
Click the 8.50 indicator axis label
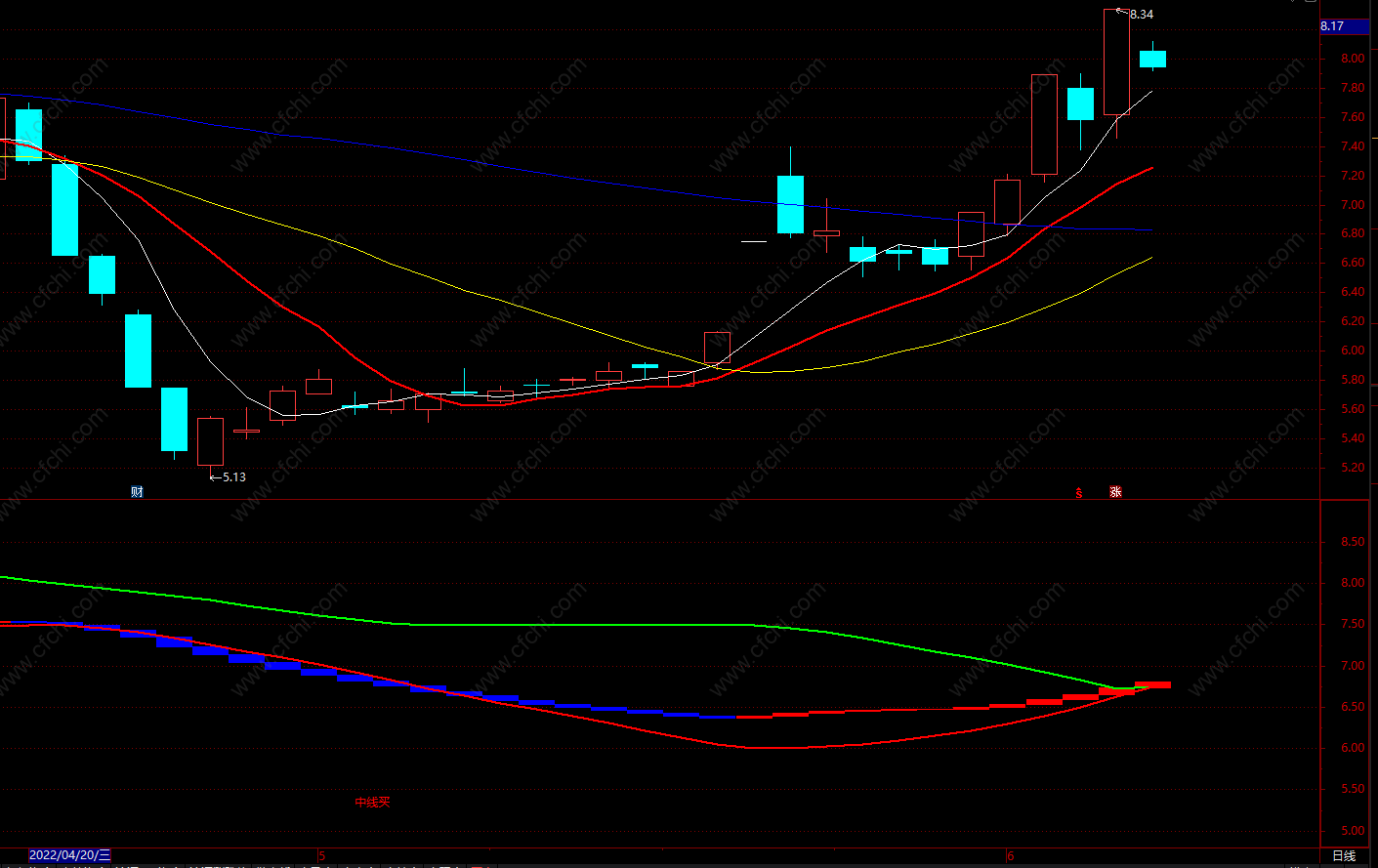pyautogui.click(x=1353, y=542)
